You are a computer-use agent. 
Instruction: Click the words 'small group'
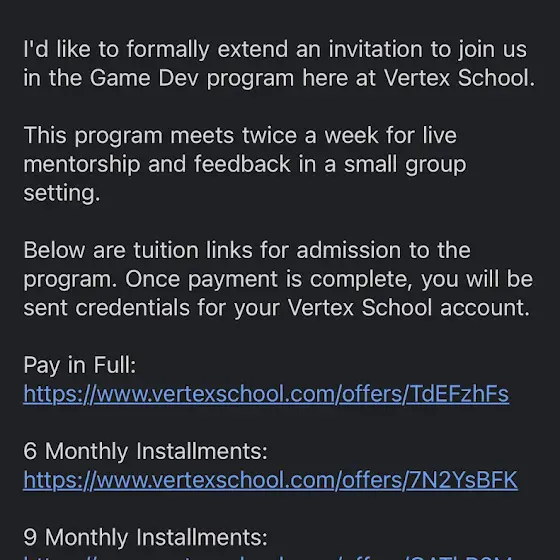coord(405,164)
